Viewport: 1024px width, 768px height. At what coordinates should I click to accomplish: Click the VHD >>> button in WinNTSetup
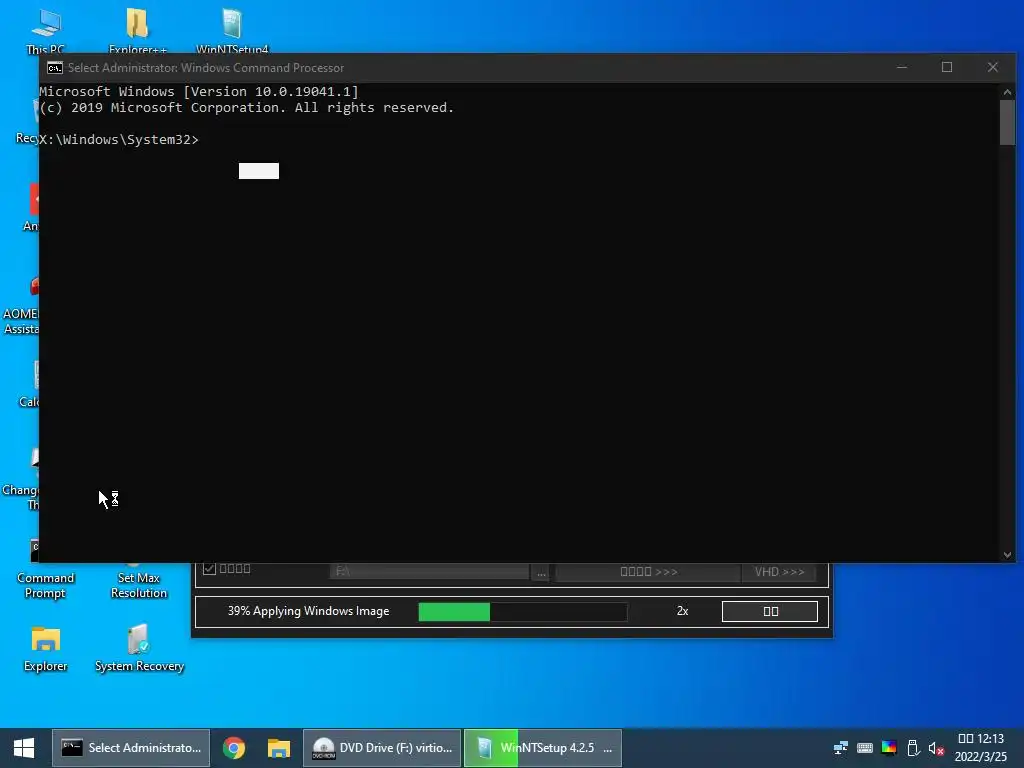tap(779, 572)
